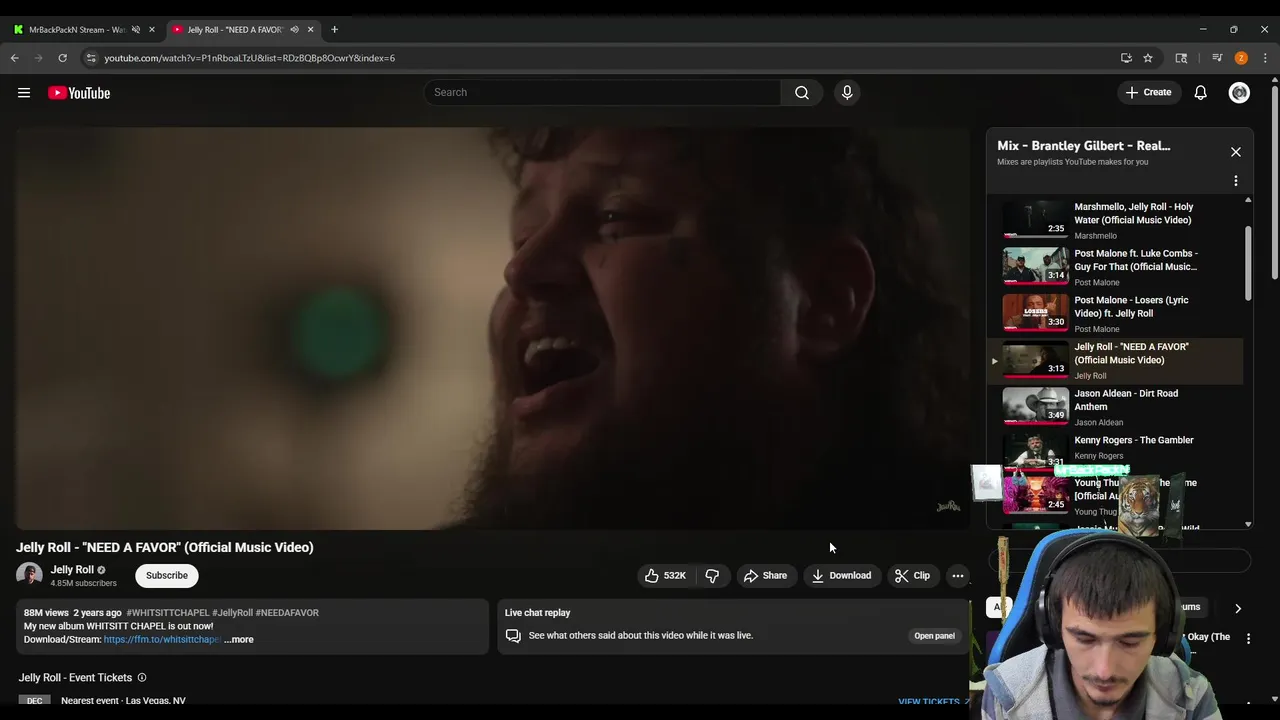This screenshot has width=1280, height=720.
Task: Play Post Malone Guy For That video
Action: [x=1113, y=267]
